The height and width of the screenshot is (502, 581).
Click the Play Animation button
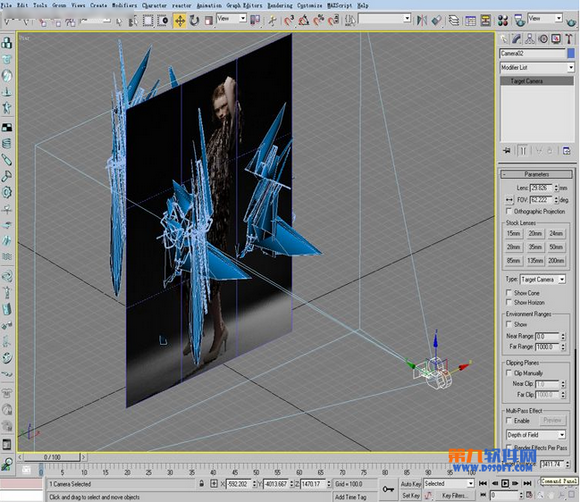505,483
